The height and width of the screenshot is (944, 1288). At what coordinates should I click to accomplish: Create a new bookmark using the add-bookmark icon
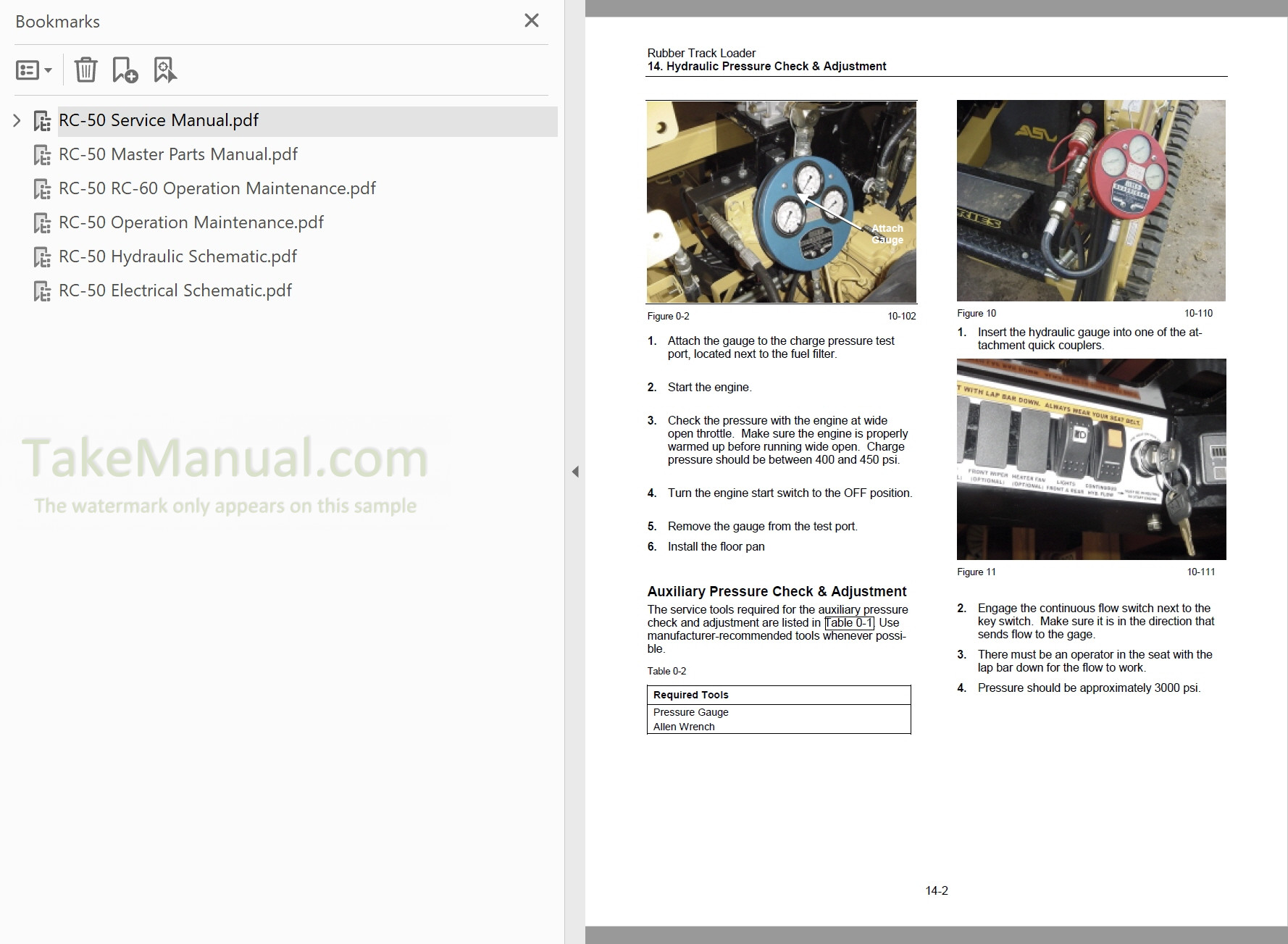click(125, 70)
